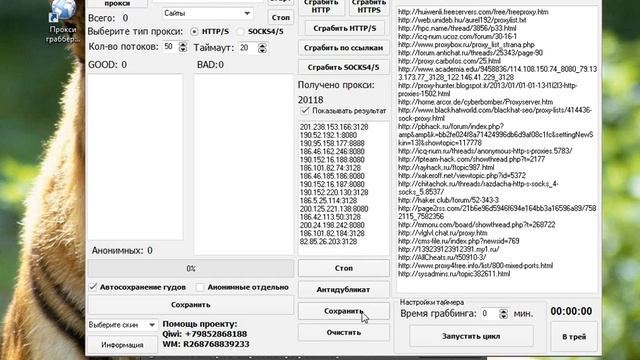
Task: Open the Прокси граббер desktop shortcut
Action: click(x=62, y=20)
